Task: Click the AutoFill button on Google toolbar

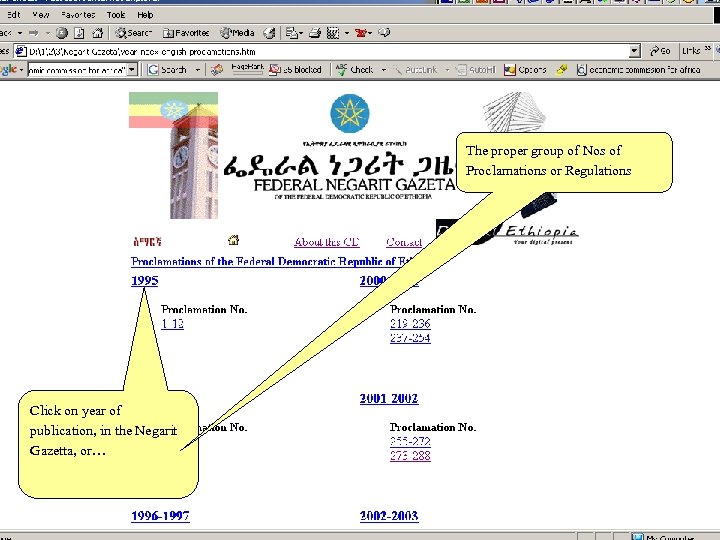Action: (x=476, y=70)
